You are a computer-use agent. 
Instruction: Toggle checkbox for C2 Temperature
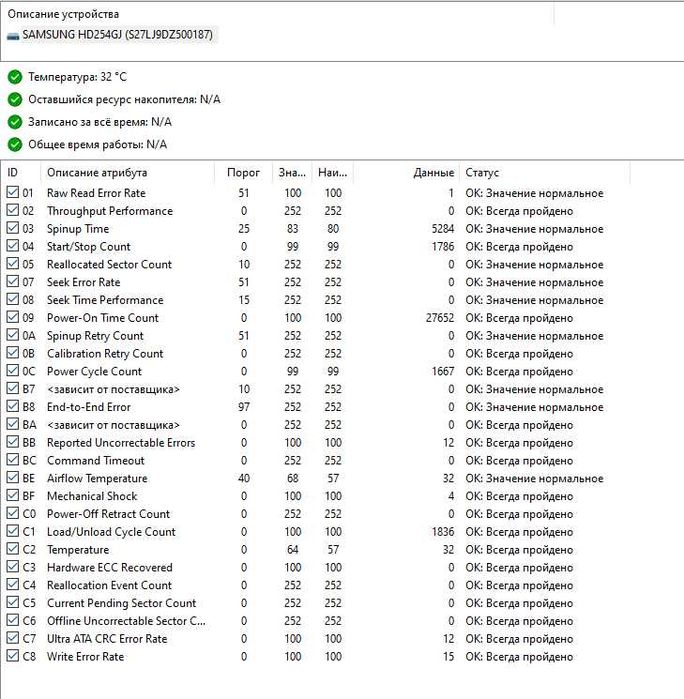(x=13, y=549)
